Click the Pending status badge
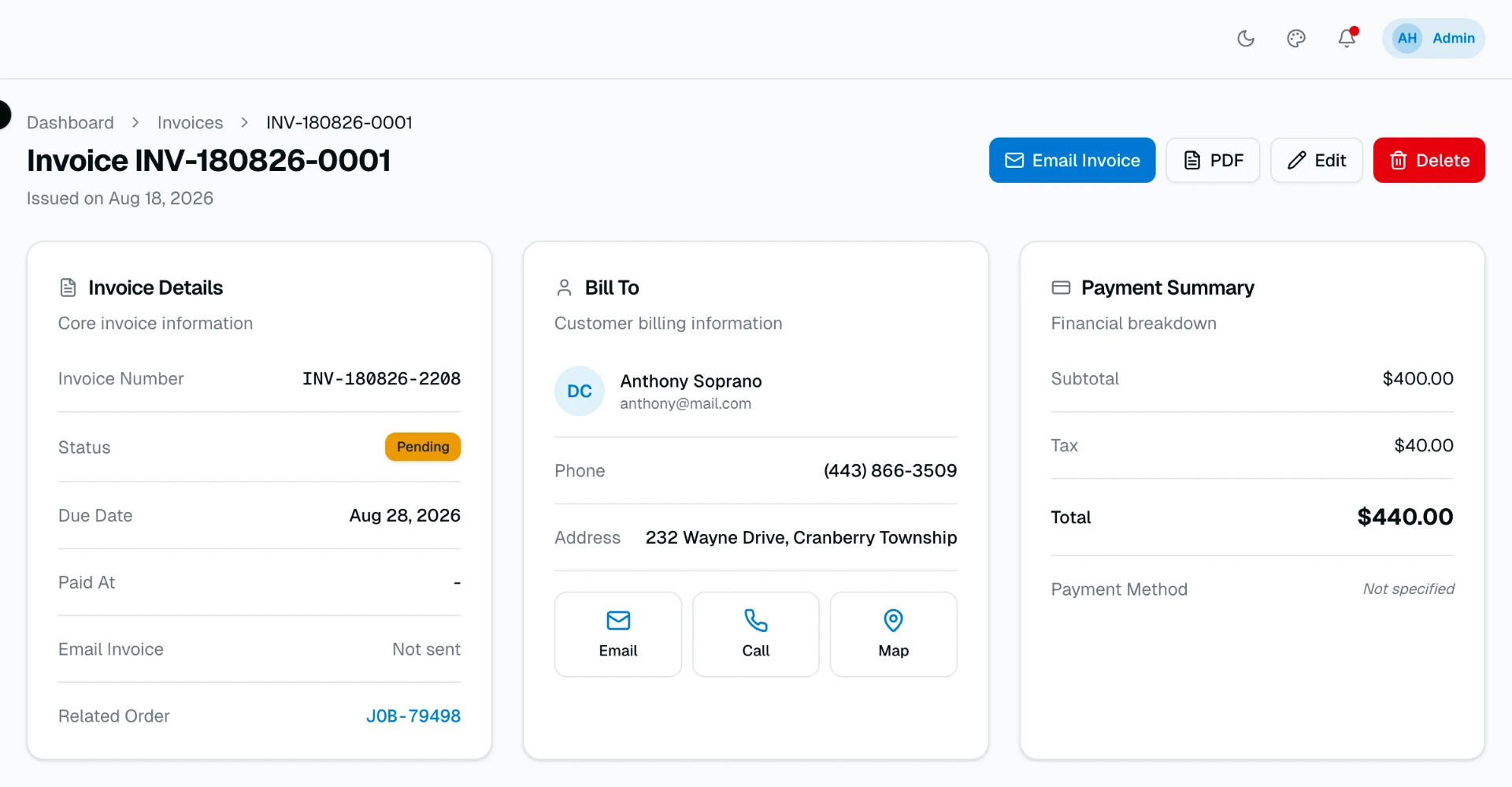Image resolution: width=1512 pixels, height=787 pixels. tap(423, 447)
